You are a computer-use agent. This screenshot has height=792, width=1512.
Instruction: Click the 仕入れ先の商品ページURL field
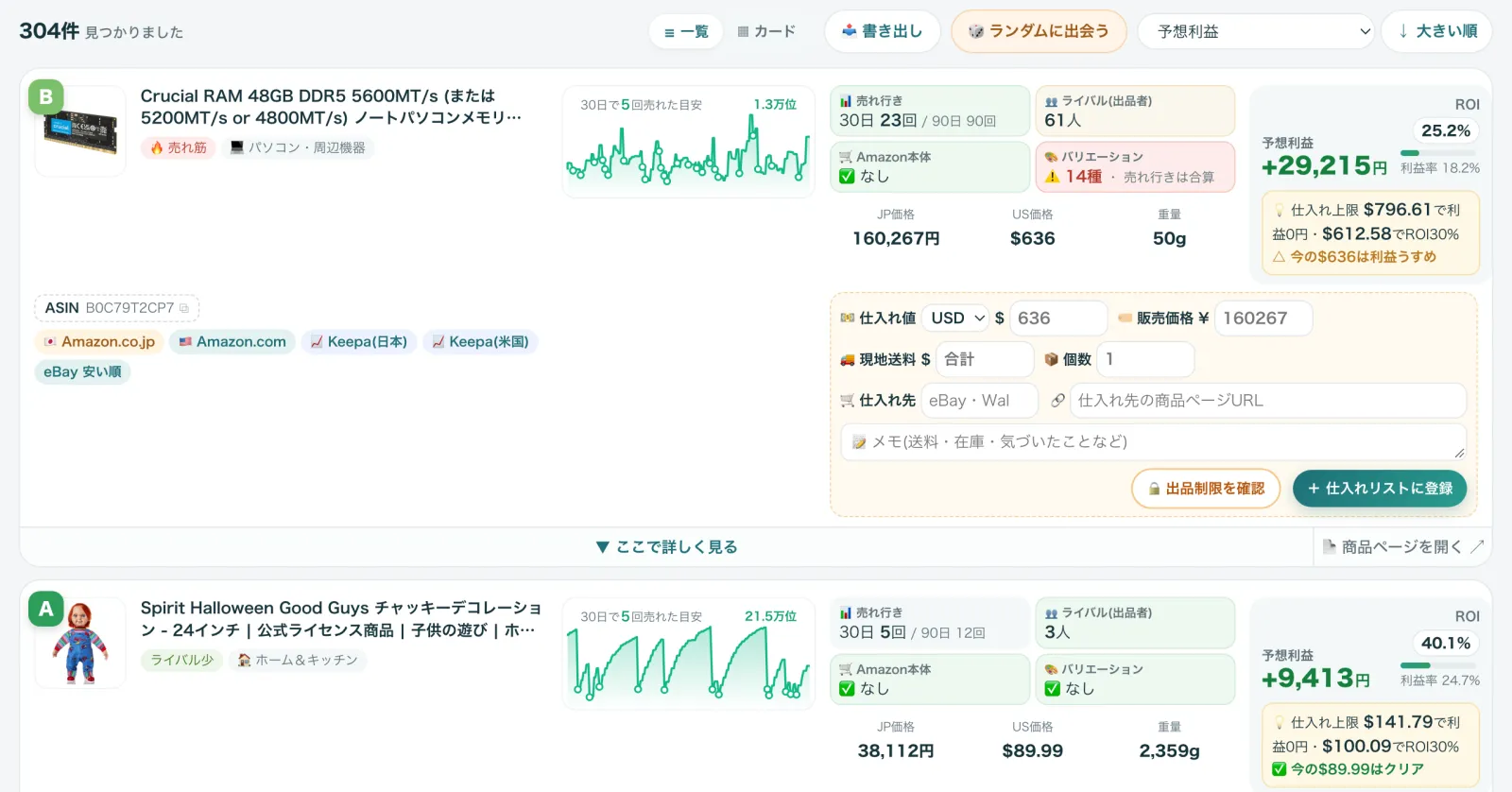point(1268,401)
